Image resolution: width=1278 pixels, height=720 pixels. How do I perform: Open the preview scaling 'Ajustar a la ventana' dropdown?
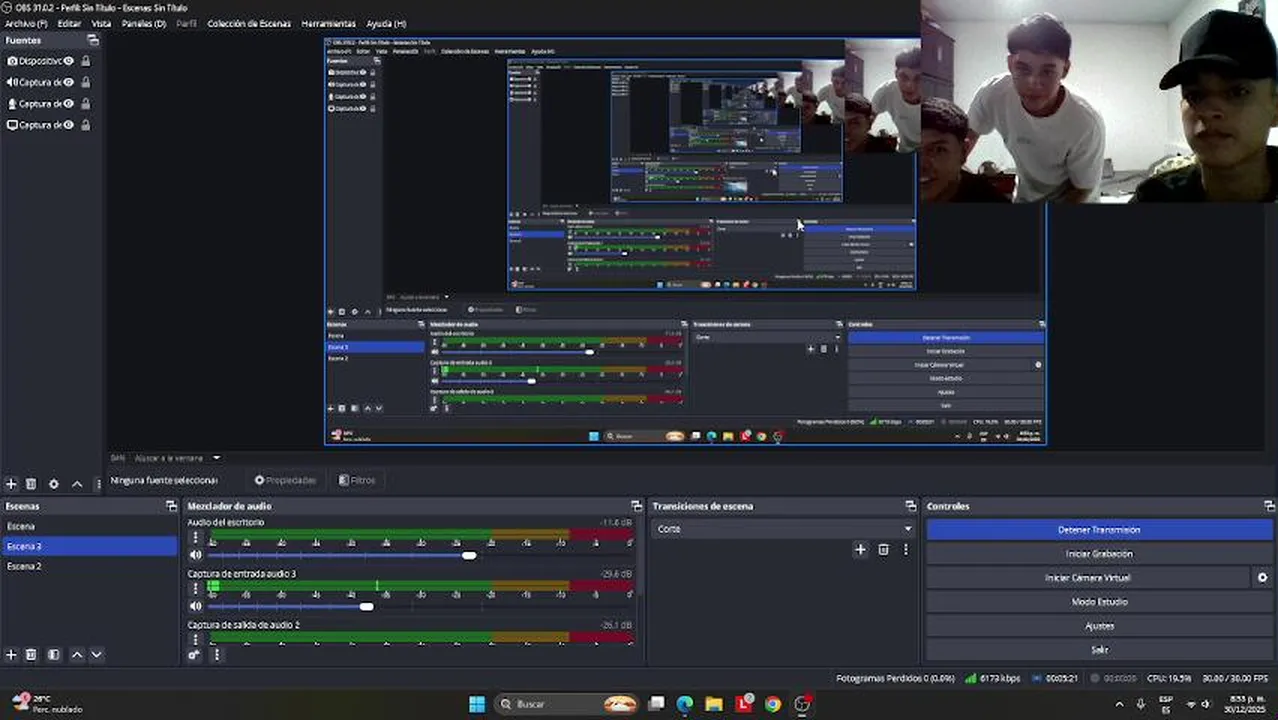(176, 458)
